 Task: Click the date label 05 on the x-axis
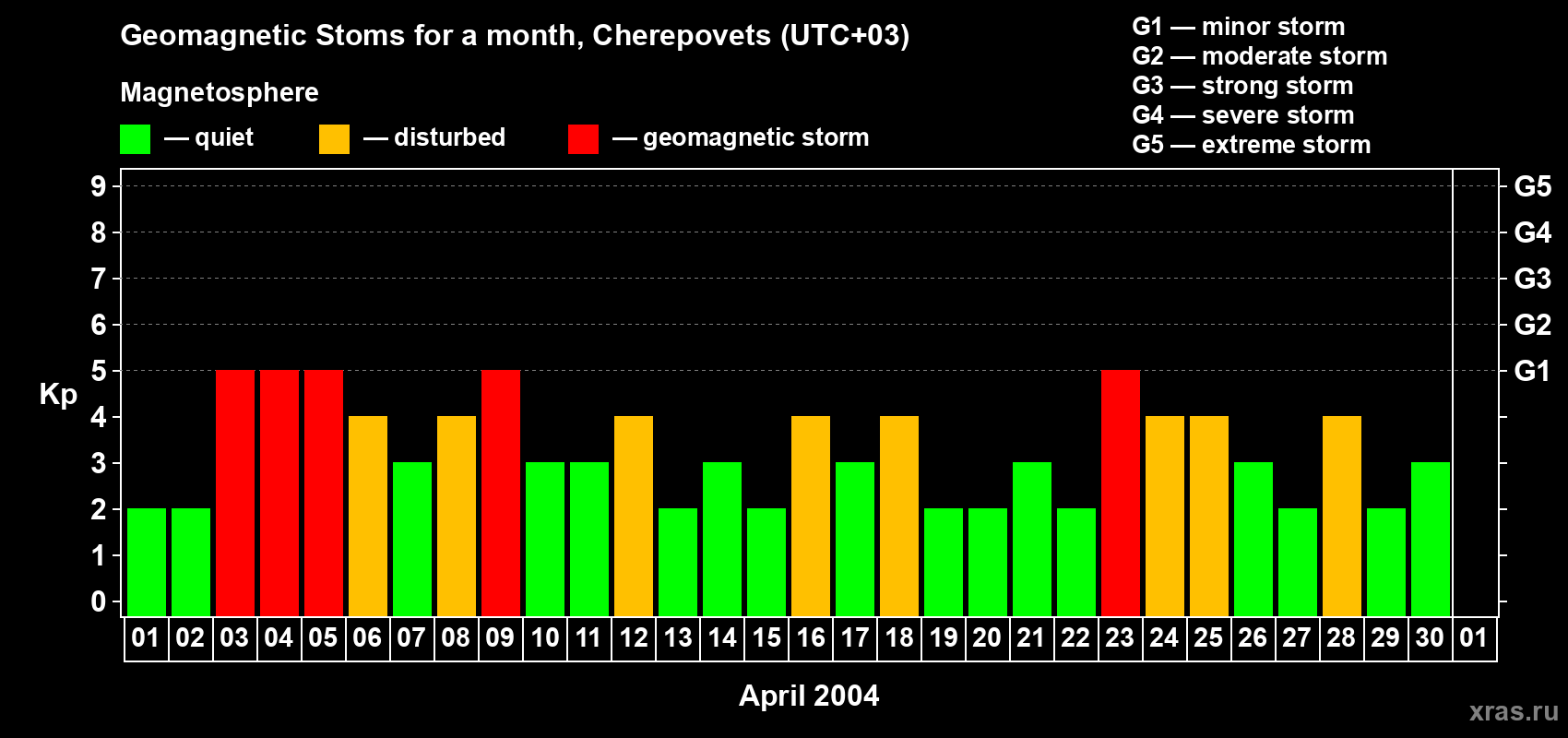pyautogui.click(x=323, y=638)
